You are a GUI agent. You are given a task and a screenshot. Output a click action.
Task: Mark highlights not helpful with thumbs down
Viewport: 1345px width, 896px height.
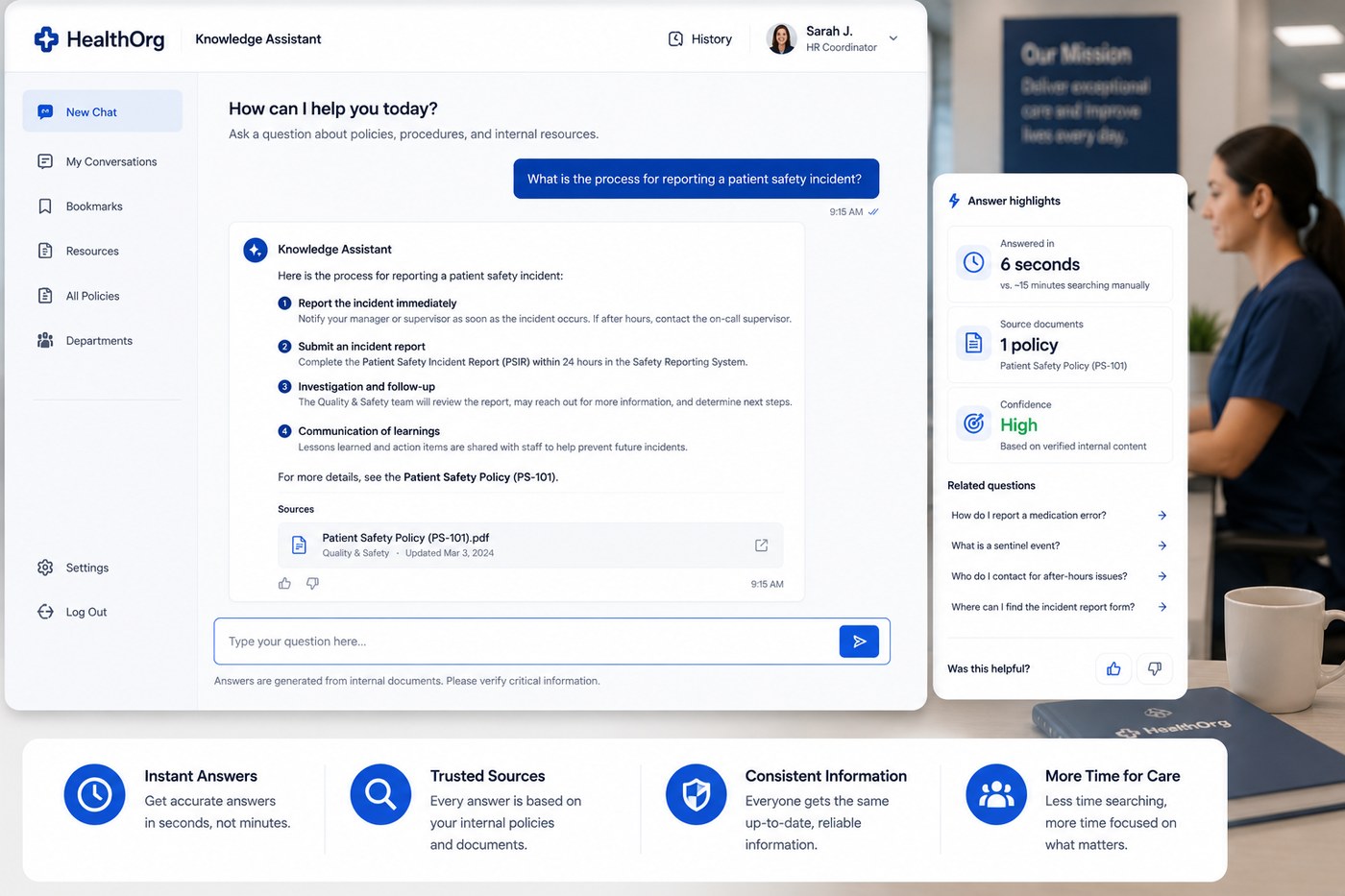click(x=1155, y=668)
